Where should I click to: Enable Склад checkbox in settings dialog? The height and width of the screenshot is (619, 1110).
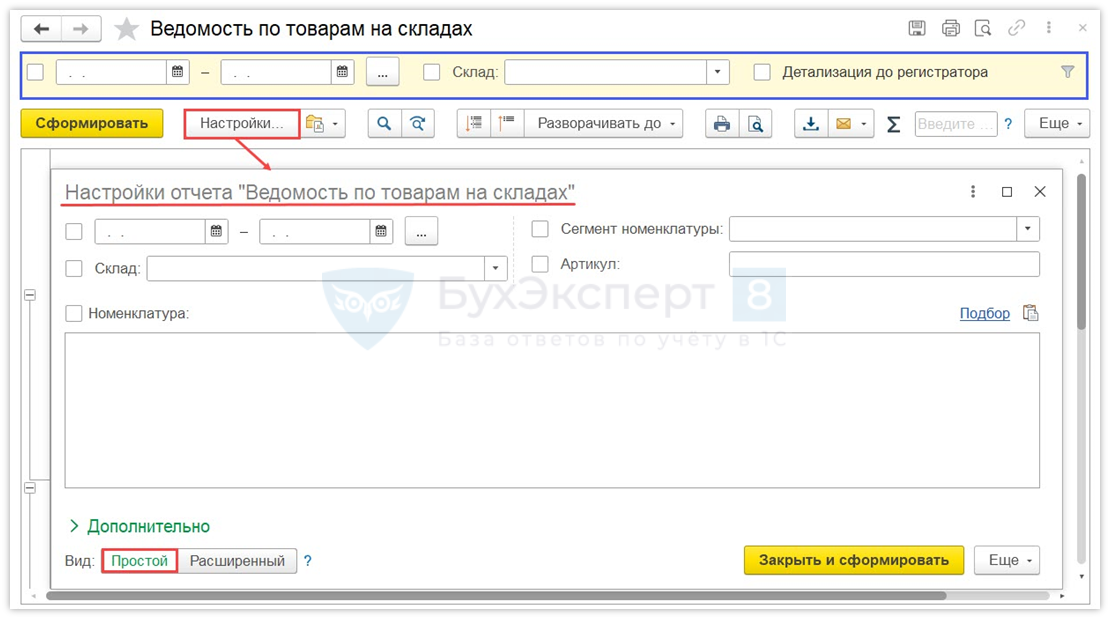point(74,268)
